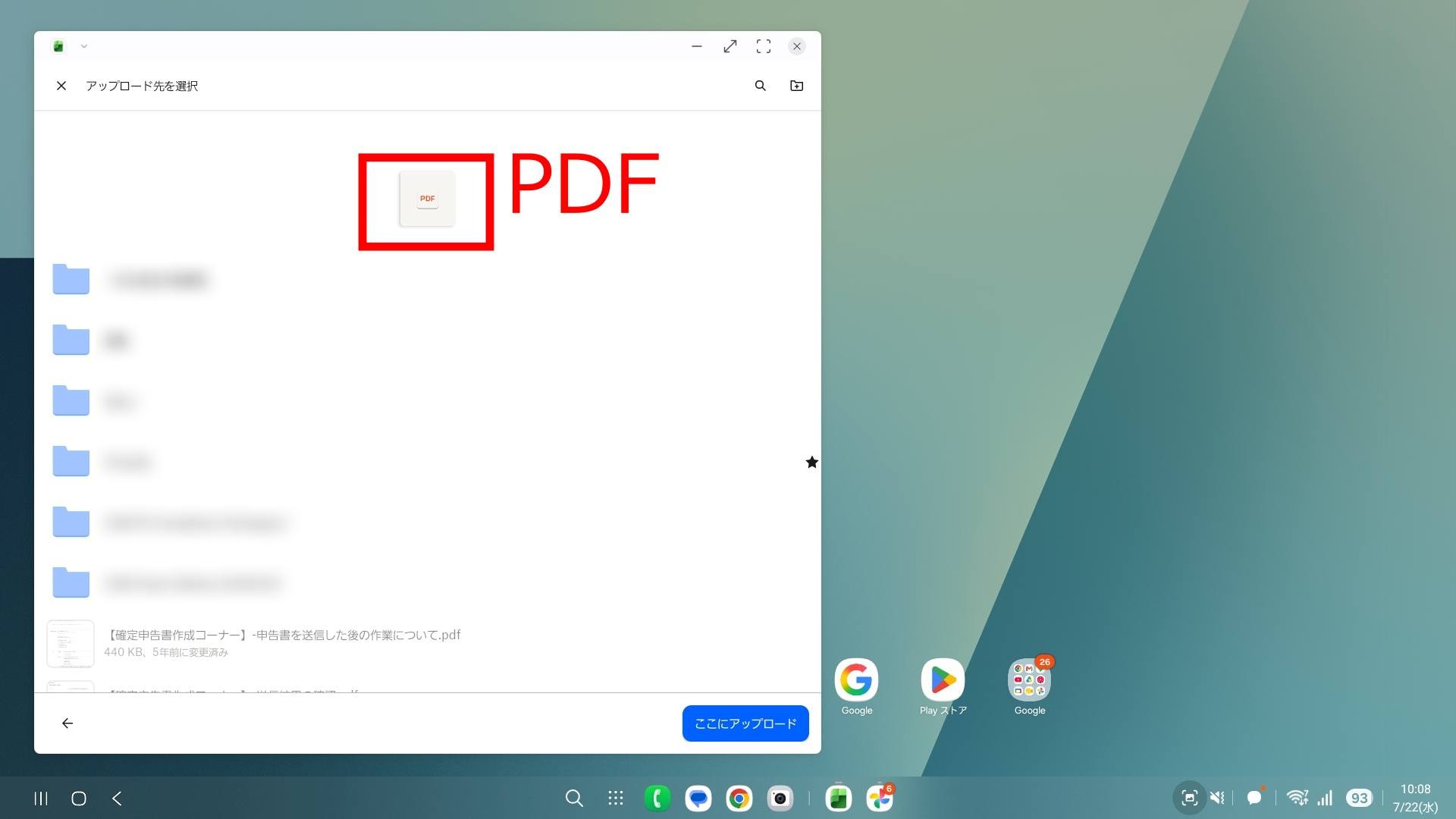Open taskbar search magnifier
1456x819 pixels.
point(574,798)
